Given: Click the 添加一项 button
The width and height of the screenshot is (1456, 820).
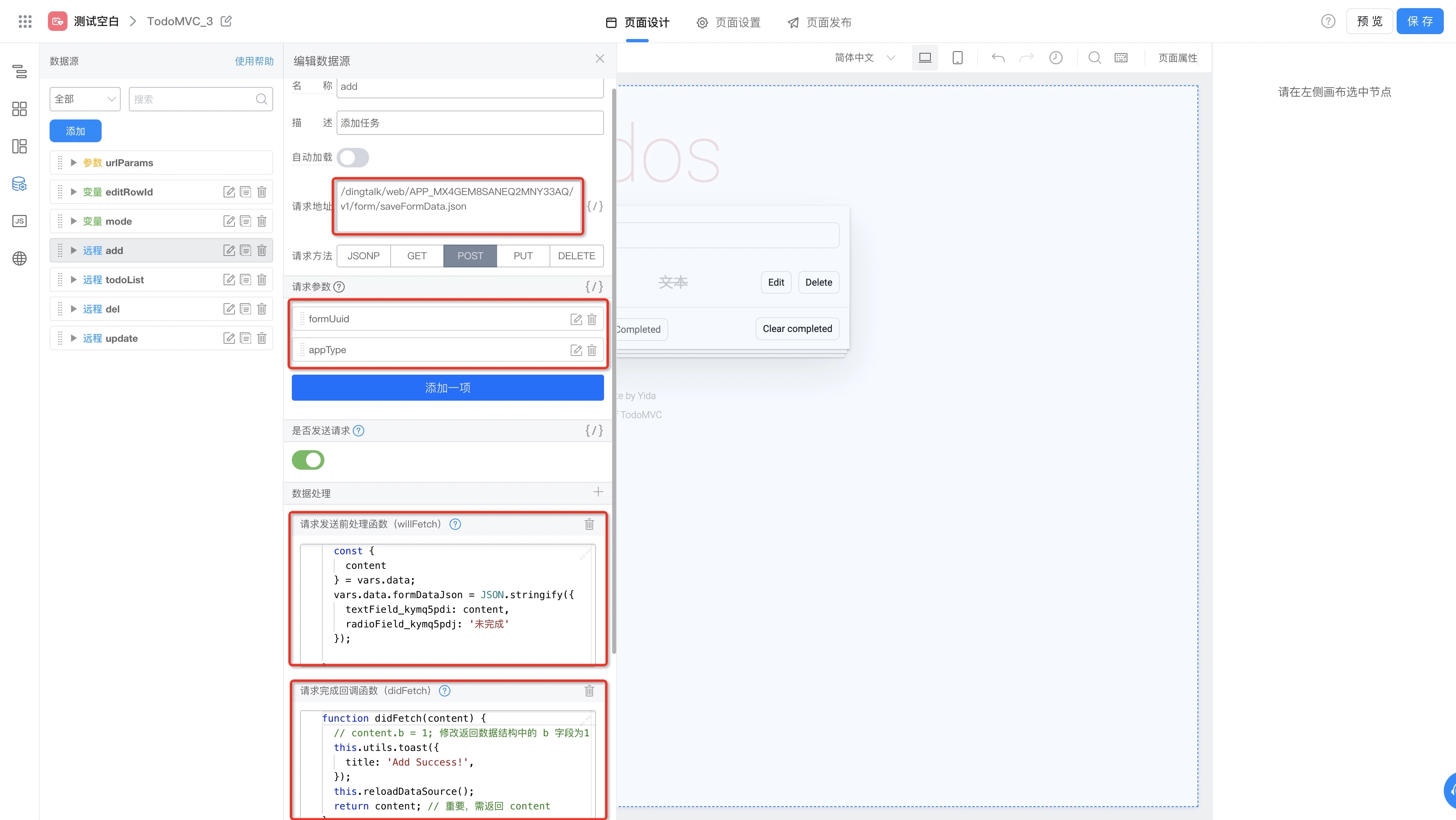Looking at the screenshot, I should [x=448, y=388].
